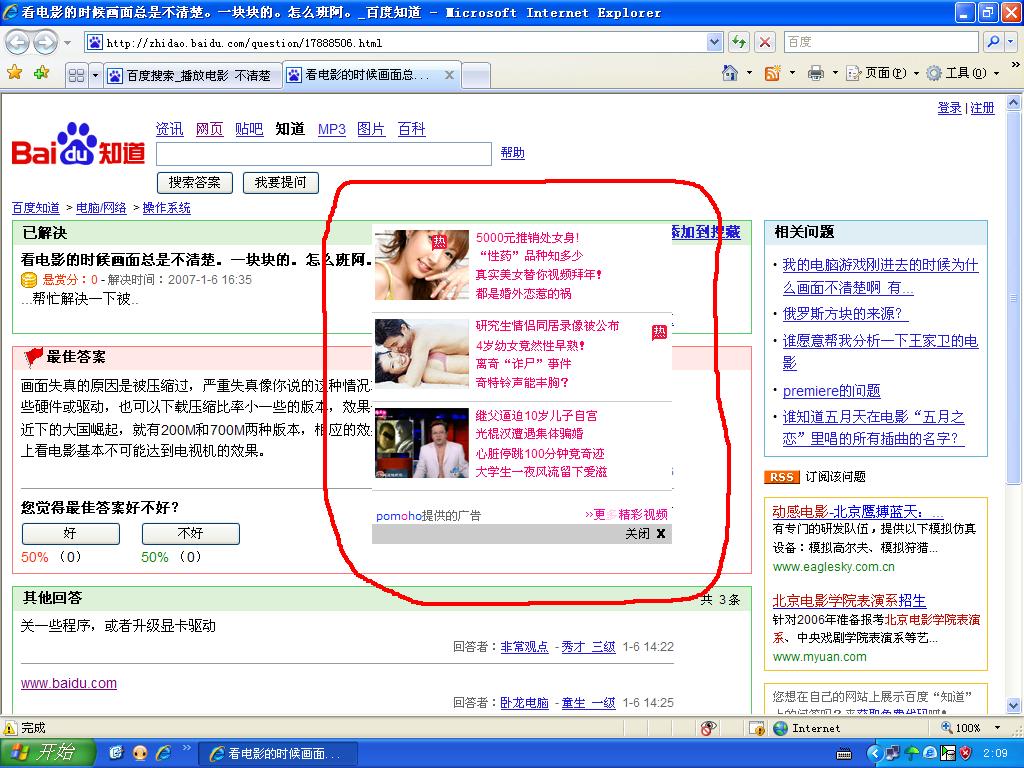The width and height of the screenshot is (1024, 768).
Task: Open the 北京电影学院表演系招生 ad link
Action: tap(849, 600)
